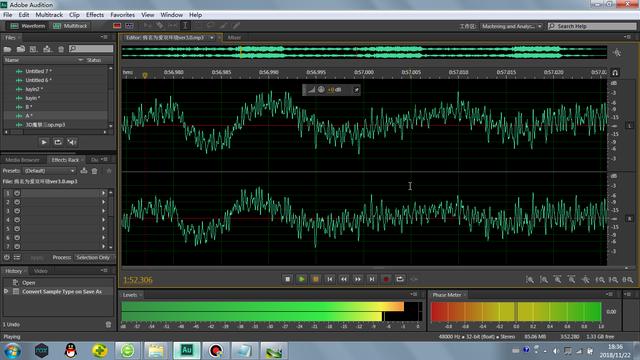Viewport: 640px width, 360px height.
Task: Click the trash icon in Files panel
Action: (61, 49)
